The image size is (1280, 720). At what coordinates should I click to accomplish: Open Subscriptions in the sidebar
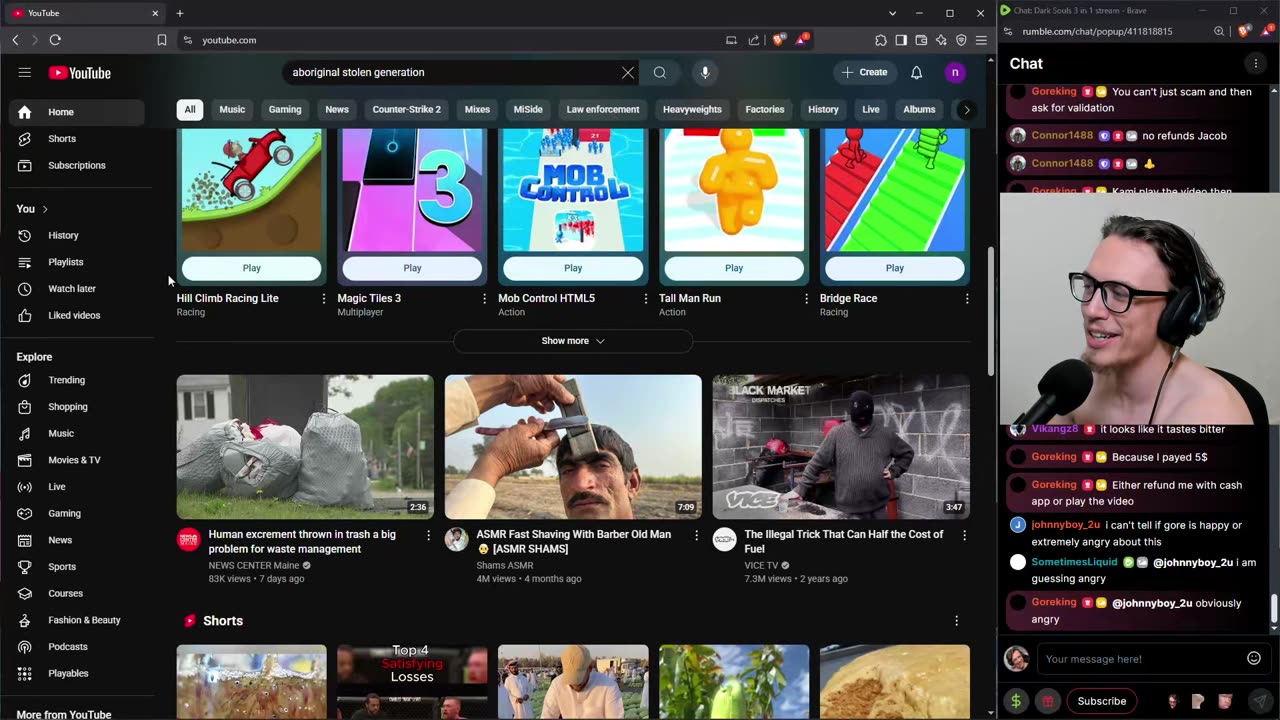pyautogui.click(x=77, y=165)
